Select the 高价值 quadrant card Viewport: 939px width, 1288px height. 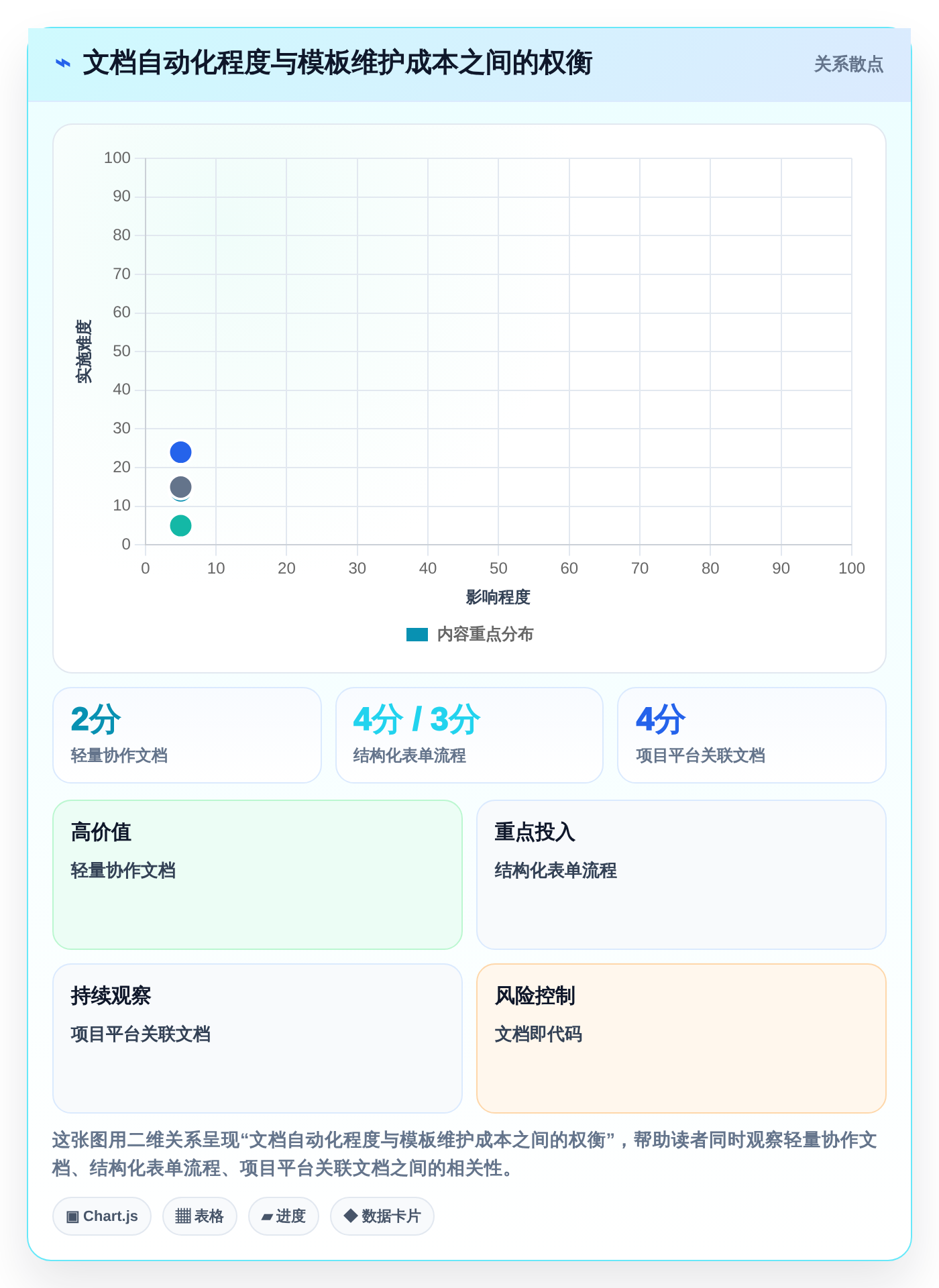click(258, 875)
